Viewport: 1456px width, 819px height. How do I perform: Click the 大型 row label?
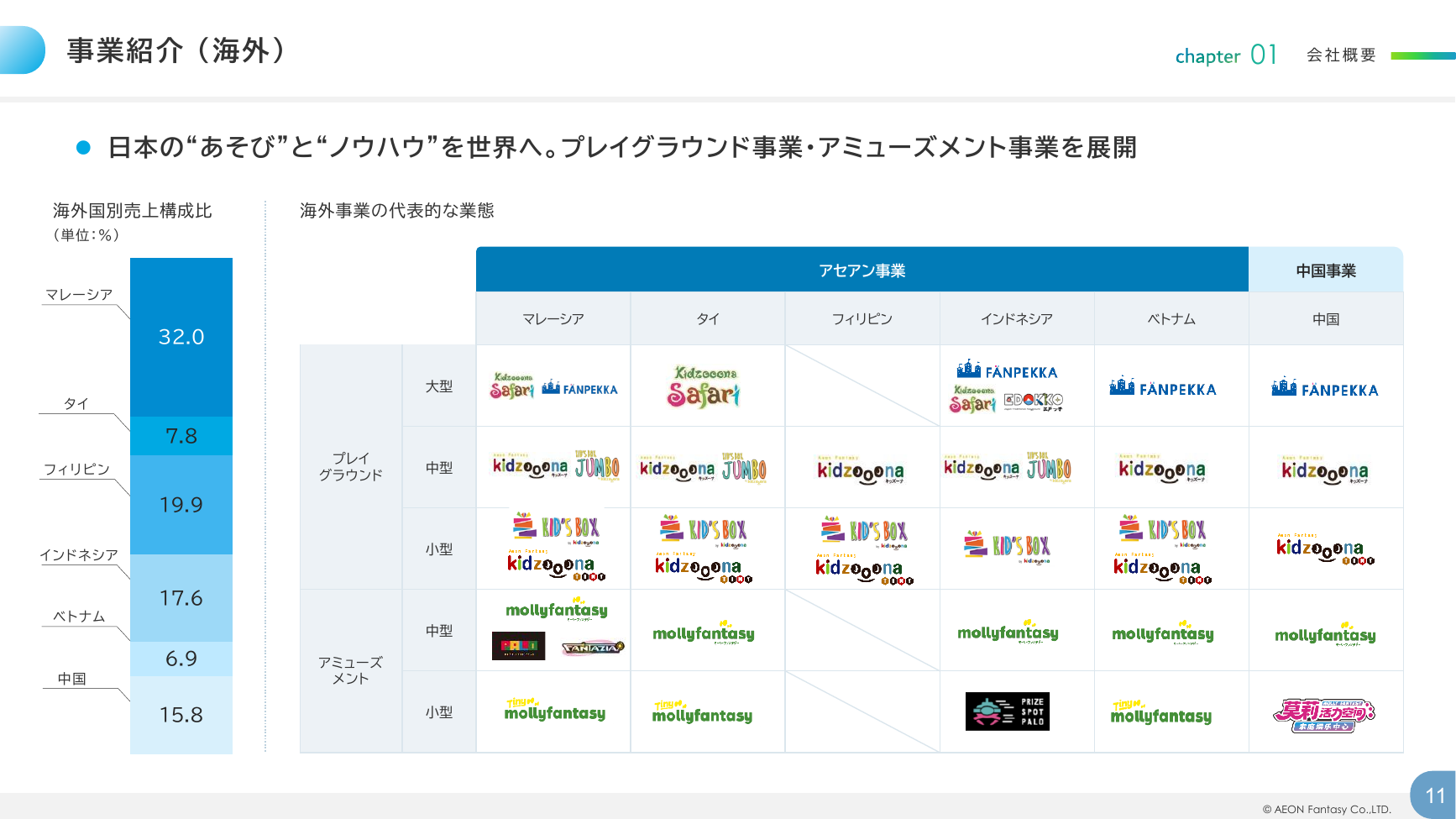coord(439,386)
